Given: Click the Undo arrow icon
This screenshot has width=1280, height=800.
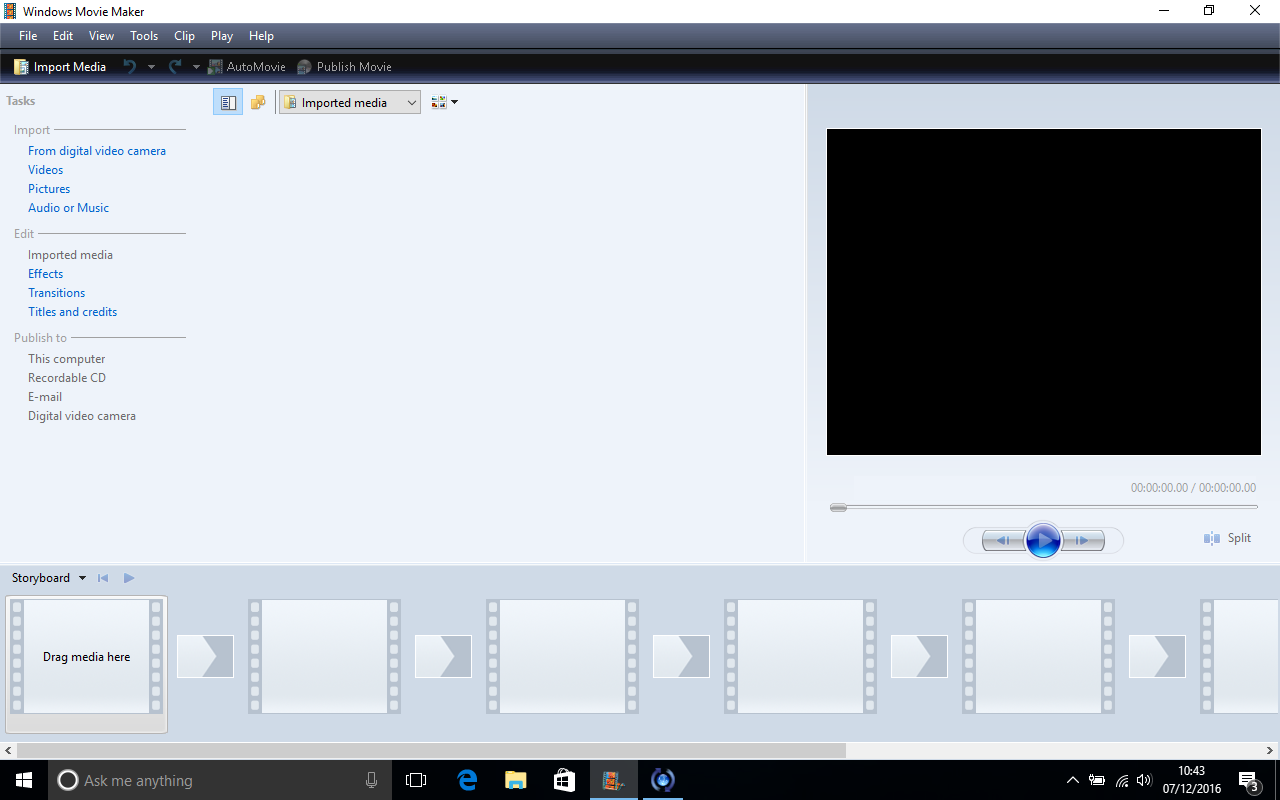Looking at the screenshot, I should coord(129,67).
